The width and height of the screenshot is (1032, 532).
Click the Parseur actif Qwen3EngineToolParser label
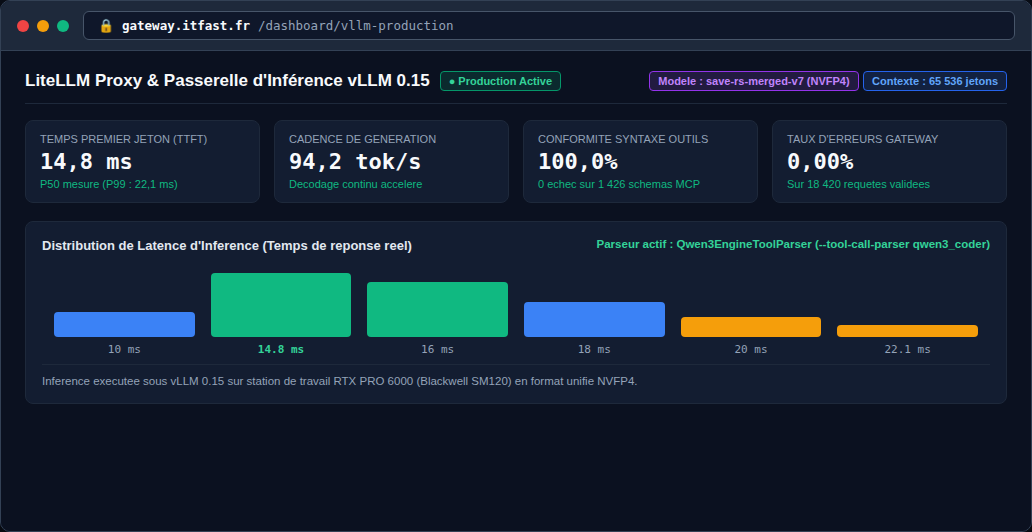click(793, 244)
